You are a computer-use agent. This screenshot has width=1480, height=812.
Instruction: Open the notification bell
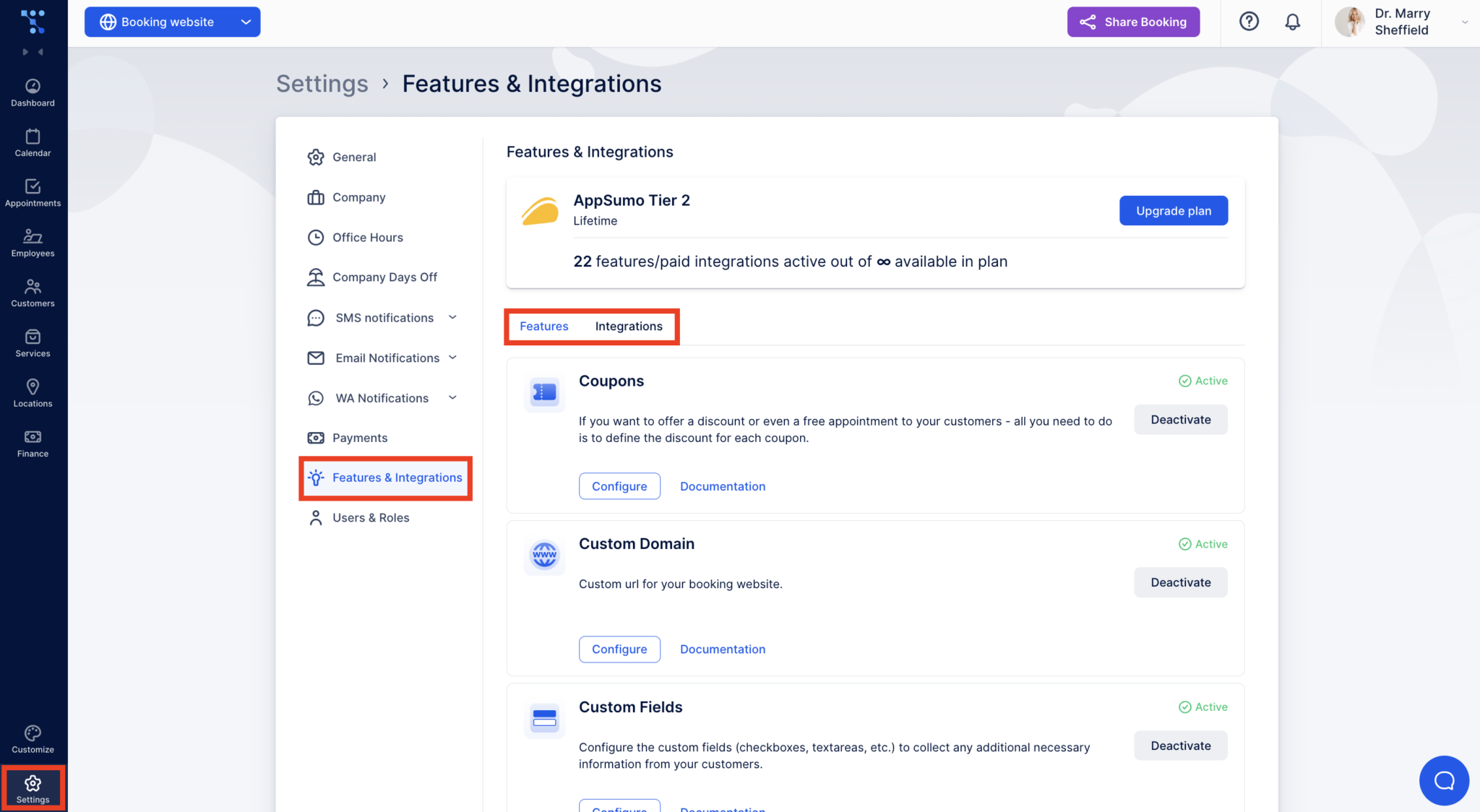click(1293, 22)
